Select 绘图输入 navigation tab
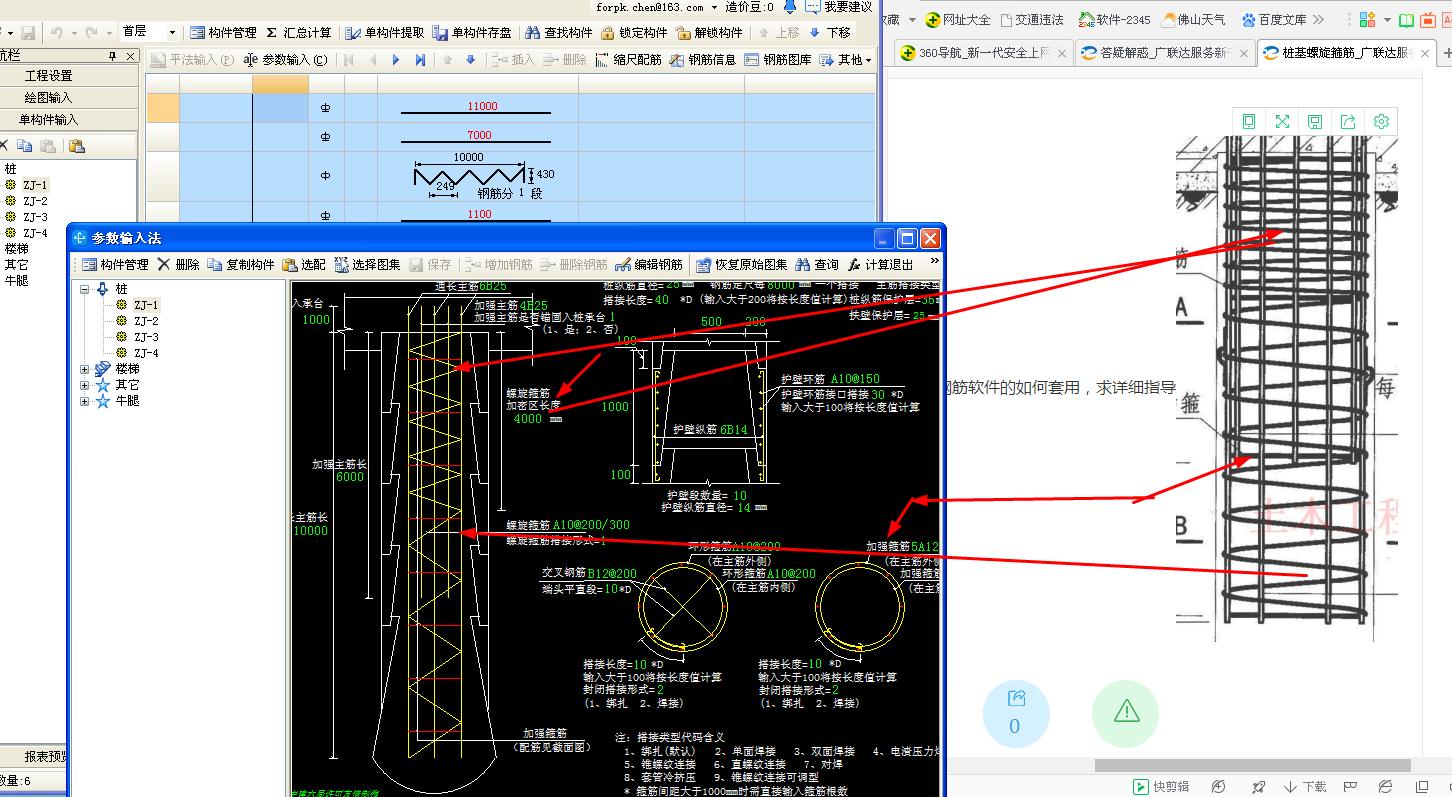Screen dimensions: 1452x797 pos(49,98)
